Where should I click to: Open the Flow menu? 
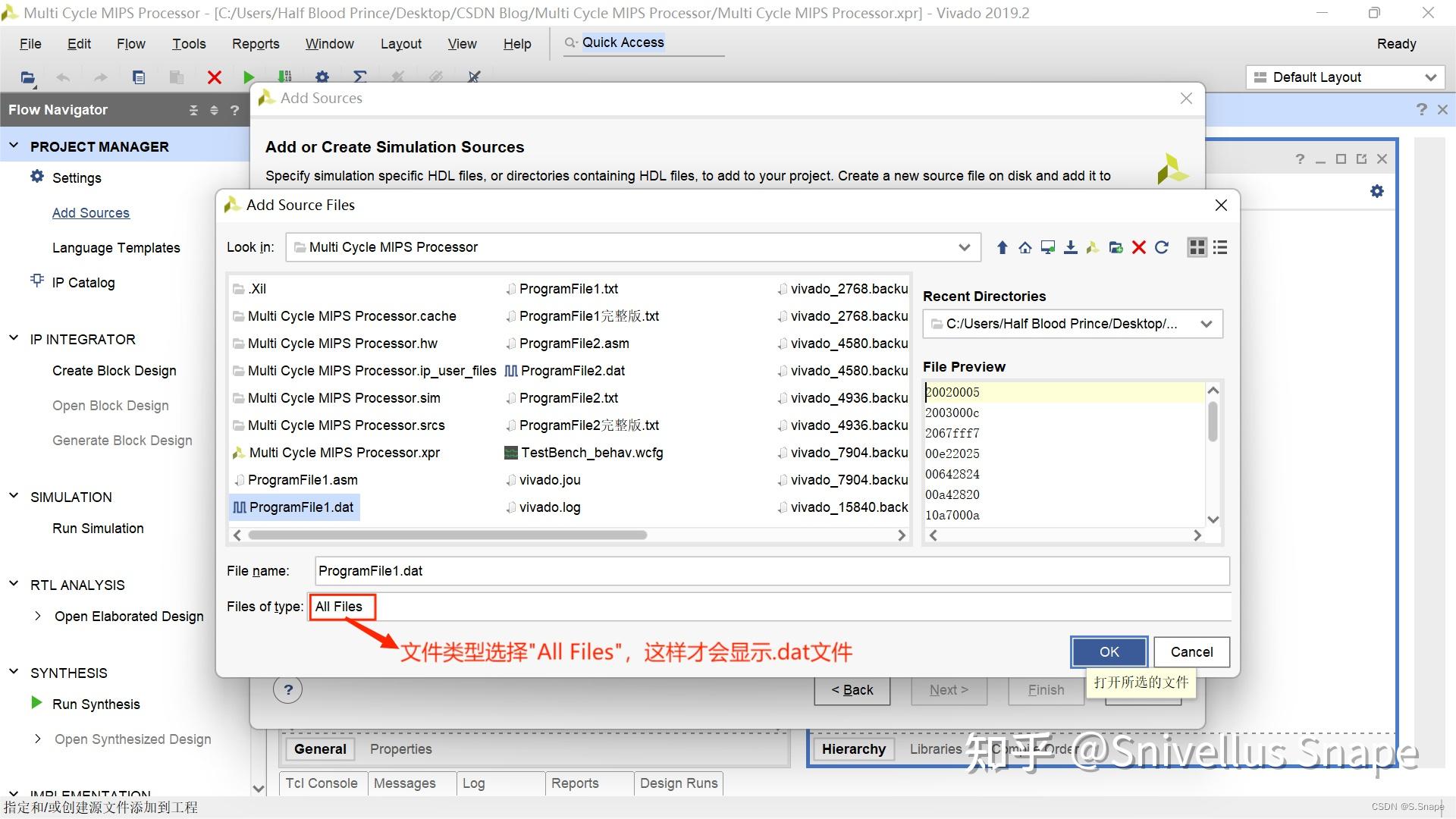point(130,43)
